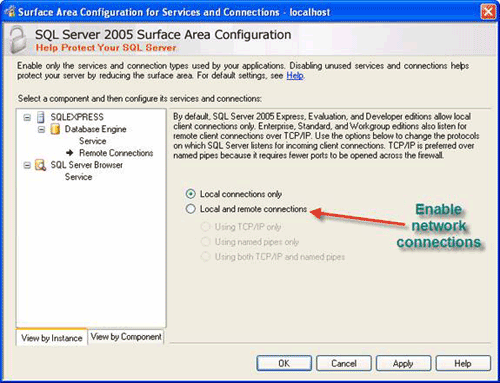This screenshot has height=383, width=500.
Task: Switch to View by Instance tab
Action: tap(52, 338)
